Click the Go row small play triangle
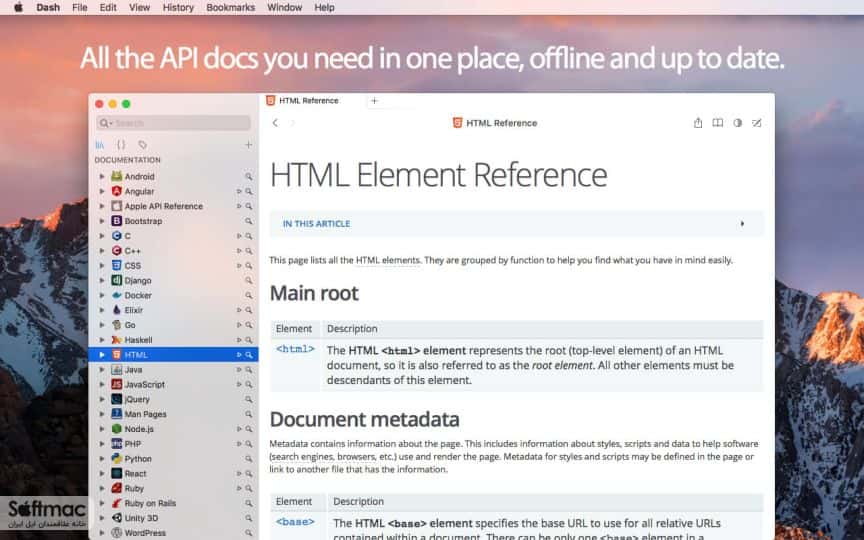This screenshot has width=864, height=540. [239, 325]
